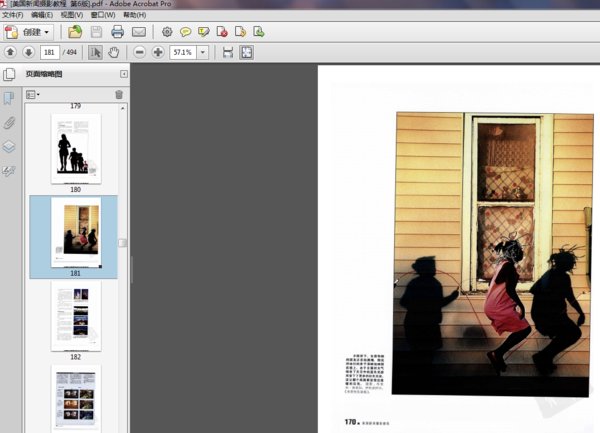The height and width of the screenshot is (433, 600).
Task: Go to next page with down arrow
Action: click(28, 52)
